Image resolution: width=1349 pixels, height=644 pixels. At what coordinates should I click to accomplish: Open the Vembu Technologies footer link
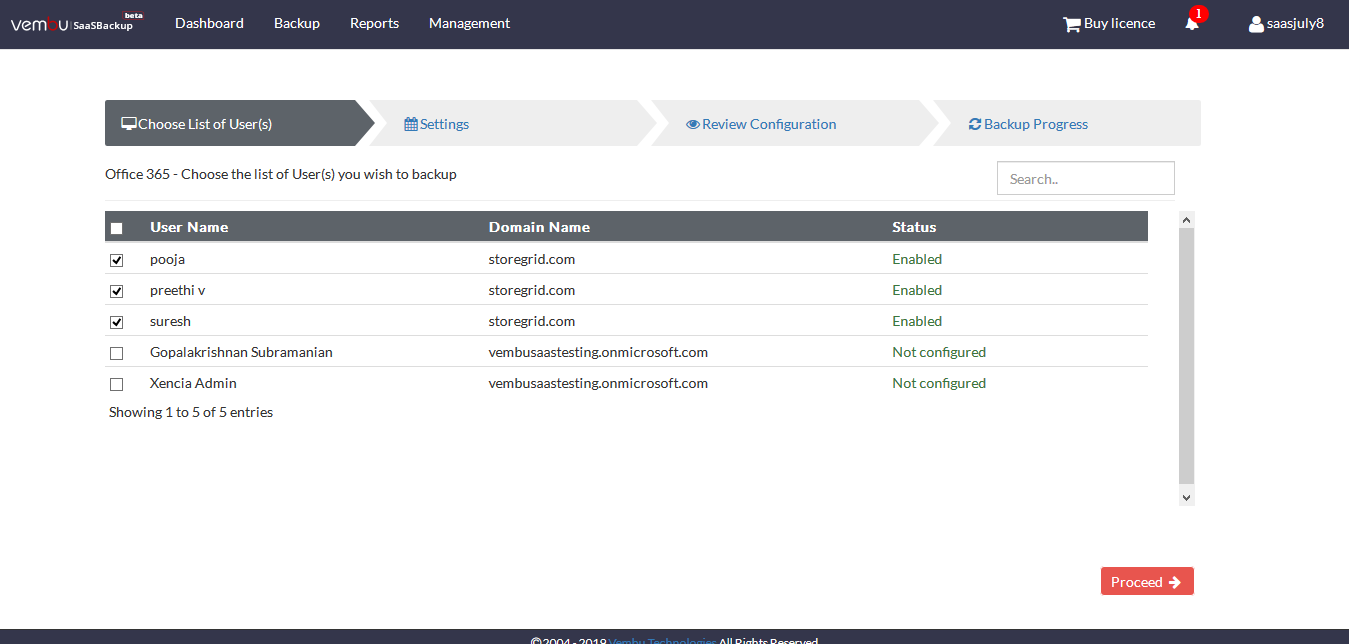click(662, 641)
